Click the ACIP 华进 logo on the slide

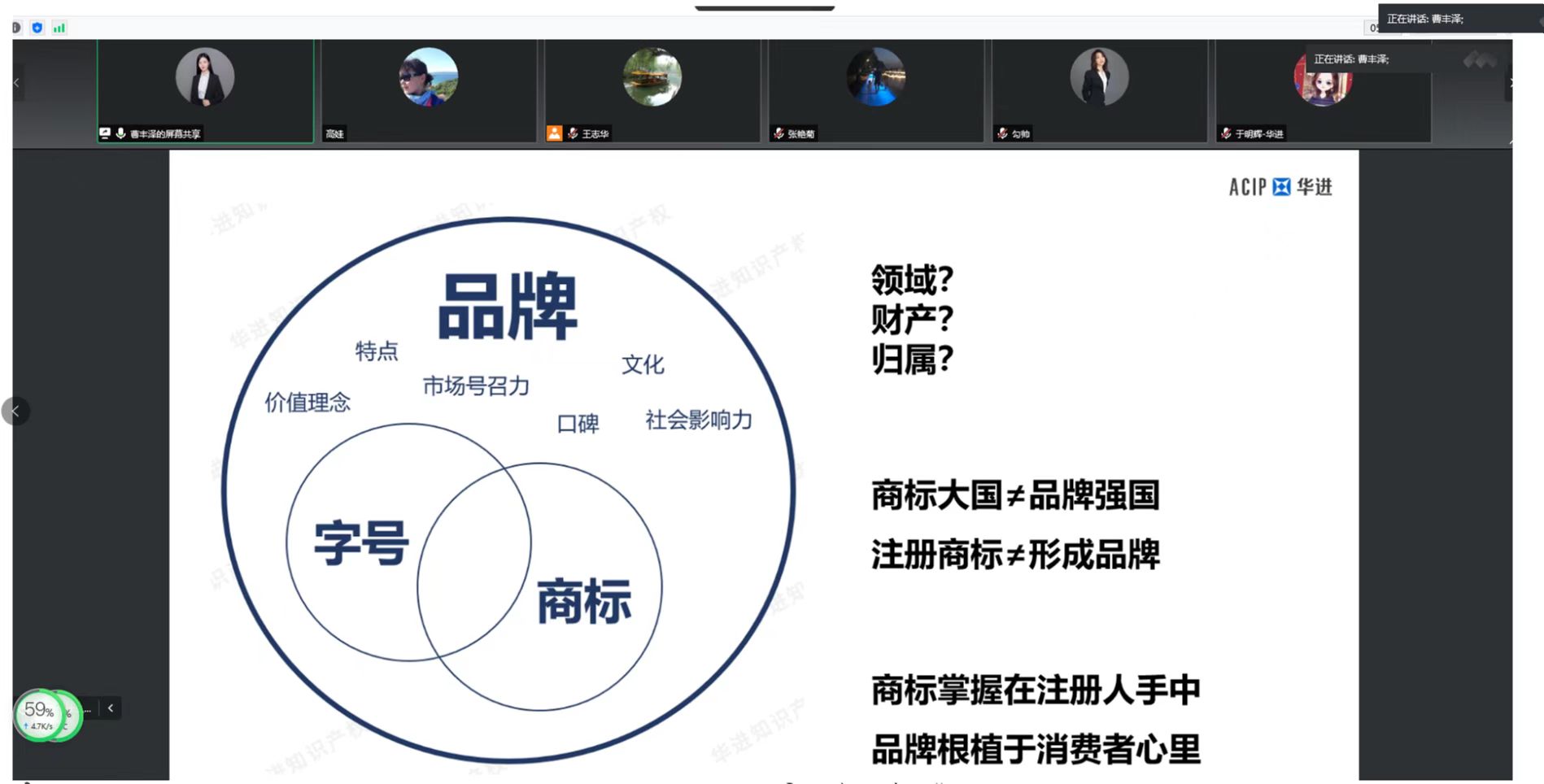[1280, 187]
